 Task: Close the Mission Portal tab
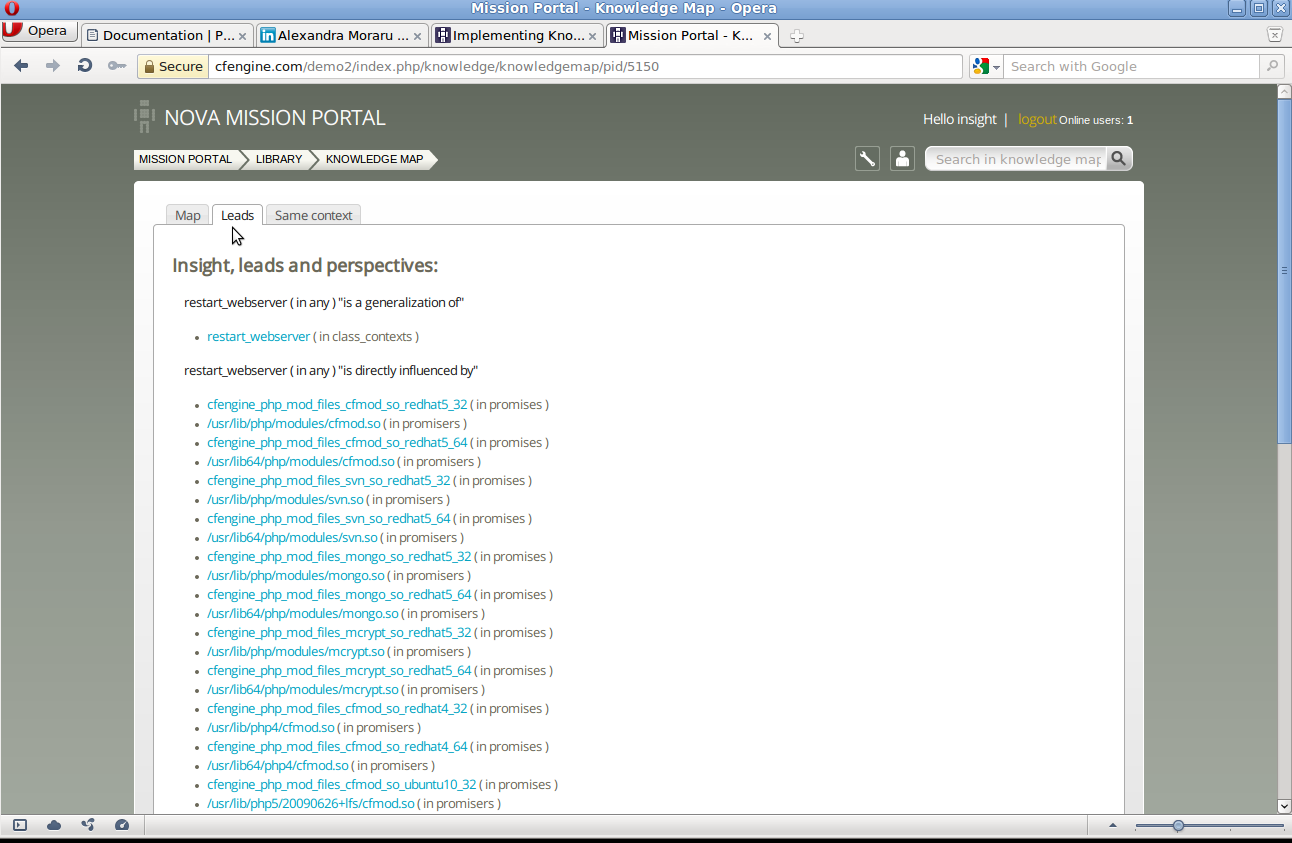pos(767,36)
